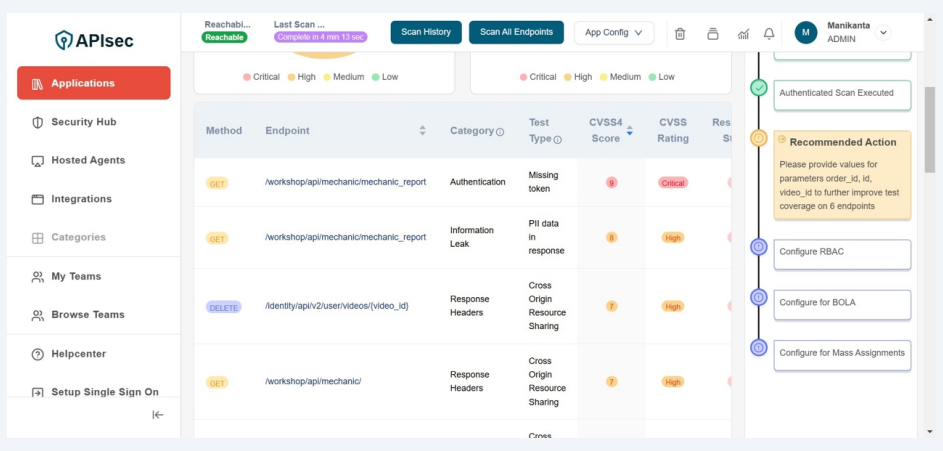943x451 pixels.
Task: Expand the Manikanta user account menu
Action: (x=883, y=33)
